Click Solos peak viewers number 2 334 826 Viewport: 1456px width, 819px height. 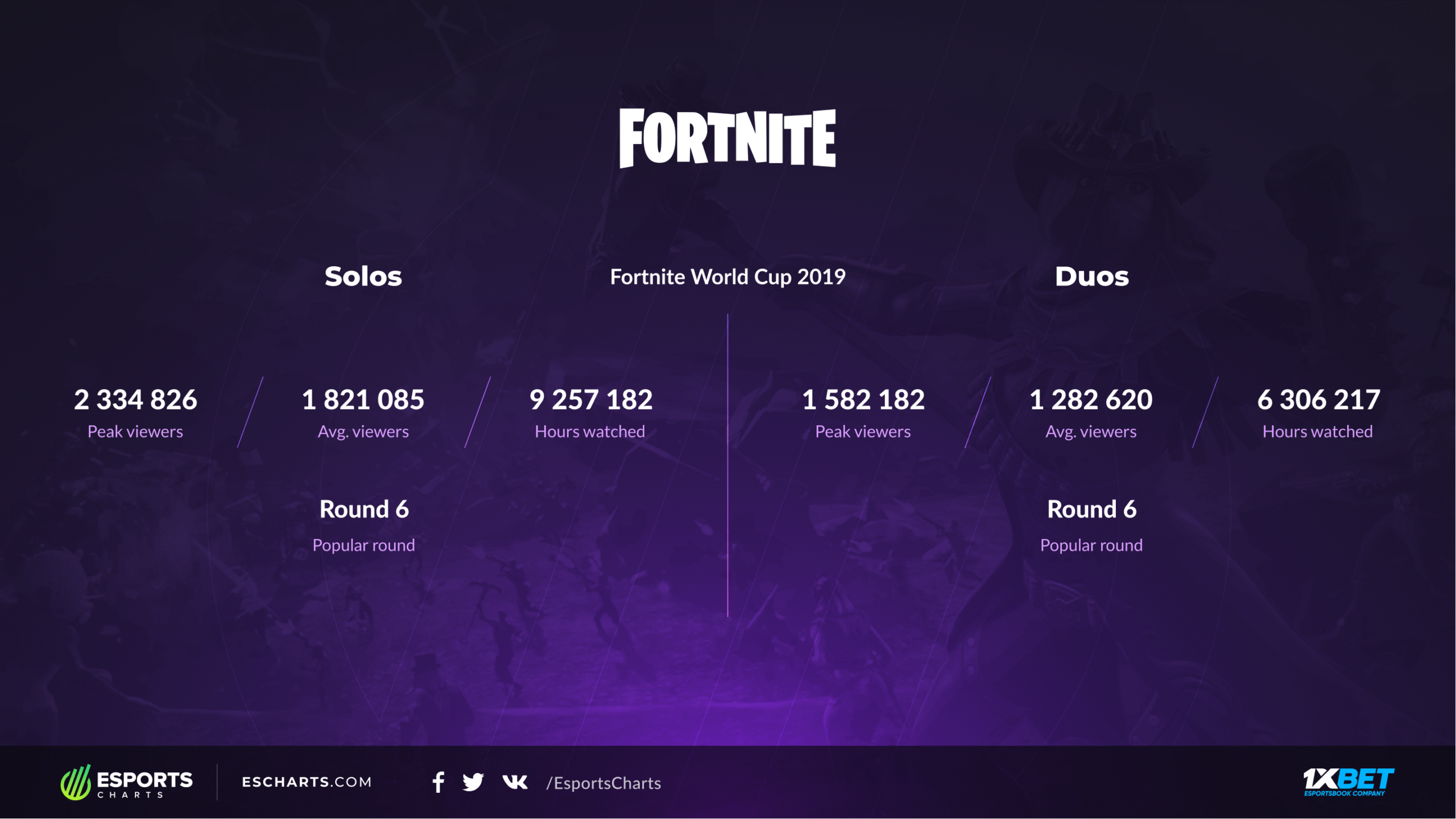coord(135,400)
